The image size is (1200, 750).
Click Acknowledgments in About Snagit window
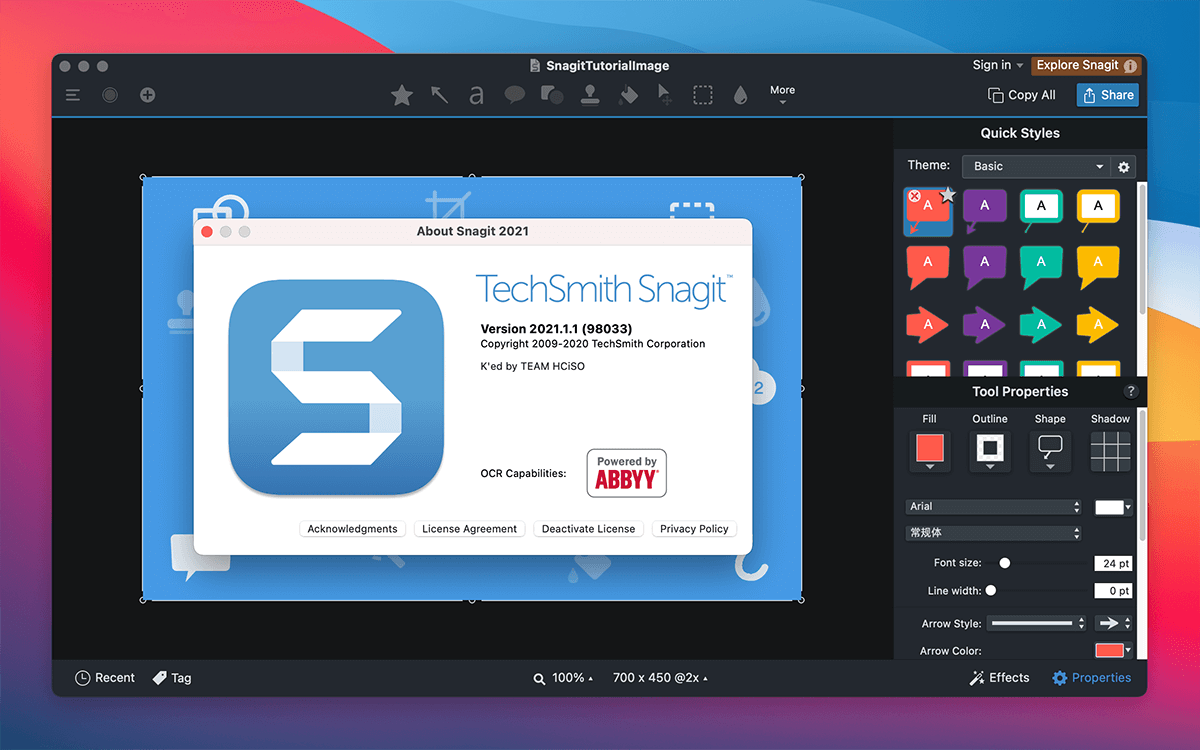click(x=352, y=529)
